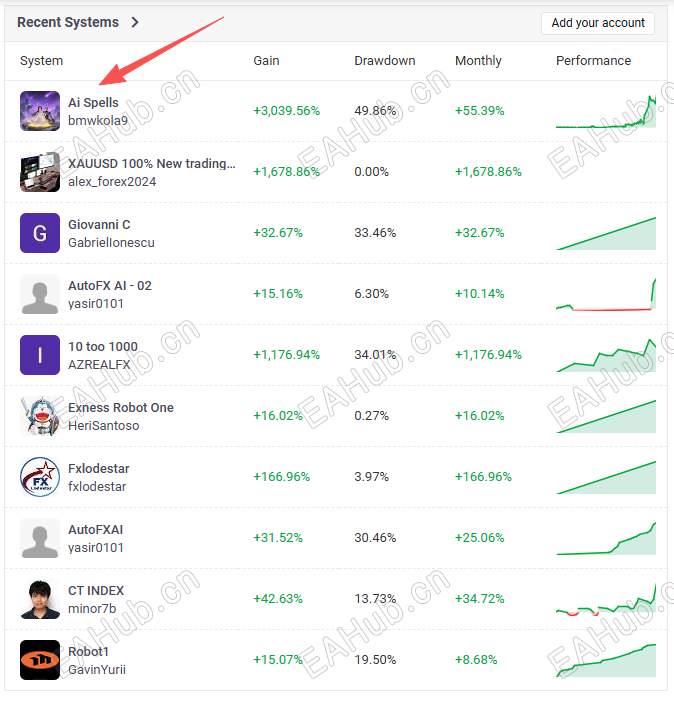
Task: Click the XAUUSD trading system thumbnail
Action: (40, 172)
